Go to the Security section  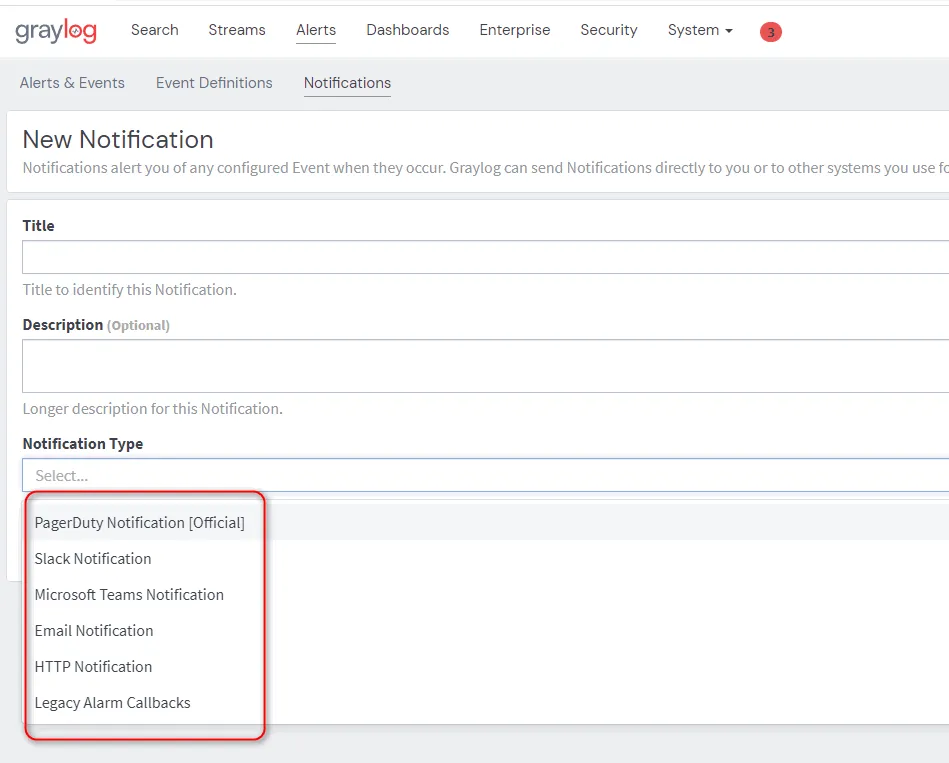[608, 30]
